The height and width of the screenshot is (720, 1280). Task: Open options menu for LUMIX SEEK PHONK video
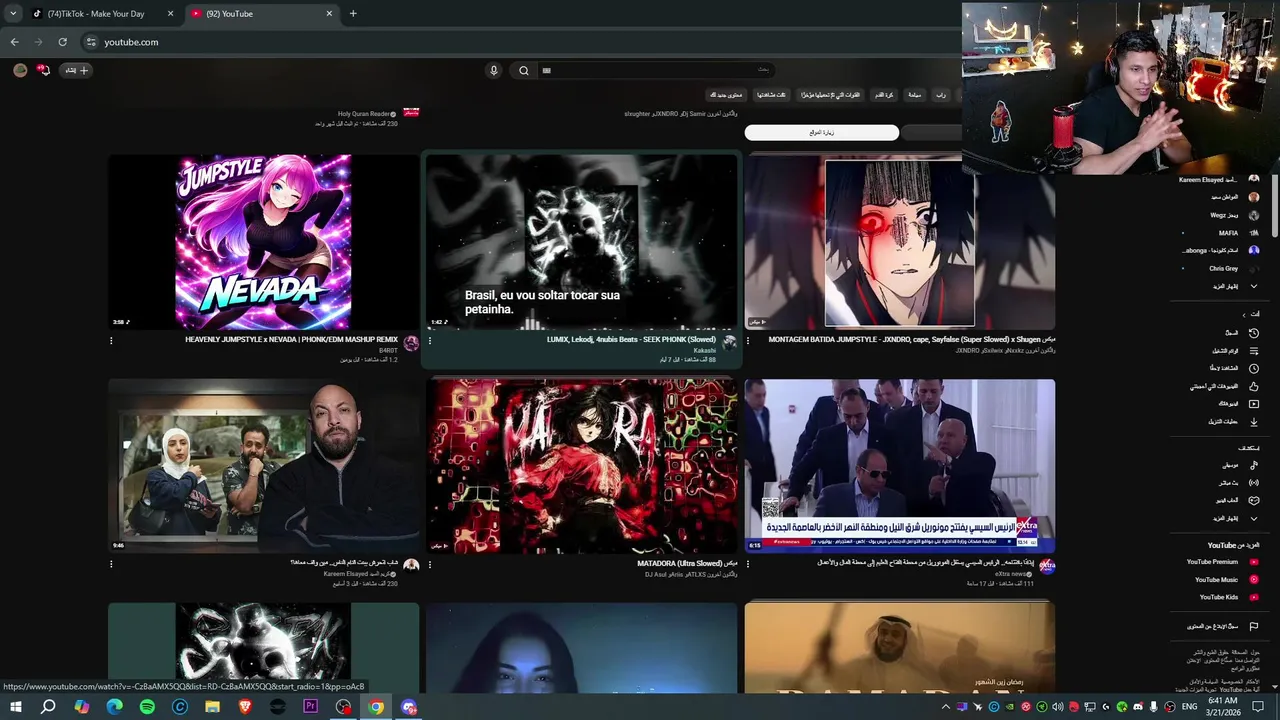[x=430, y=340]
